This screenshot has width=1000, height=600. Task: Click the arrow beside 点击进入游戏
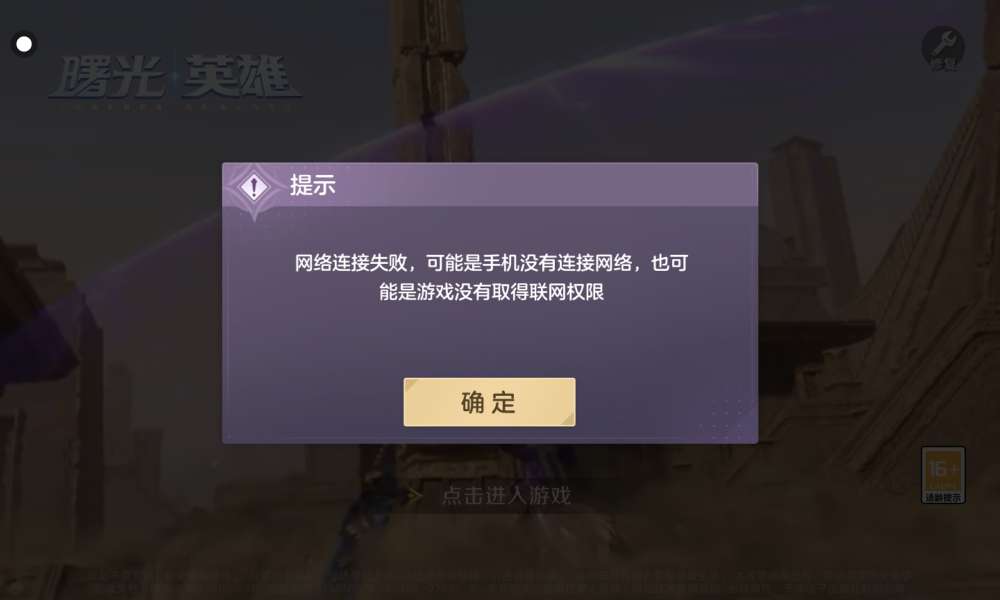pyautogui.click(x=415, y=495)
